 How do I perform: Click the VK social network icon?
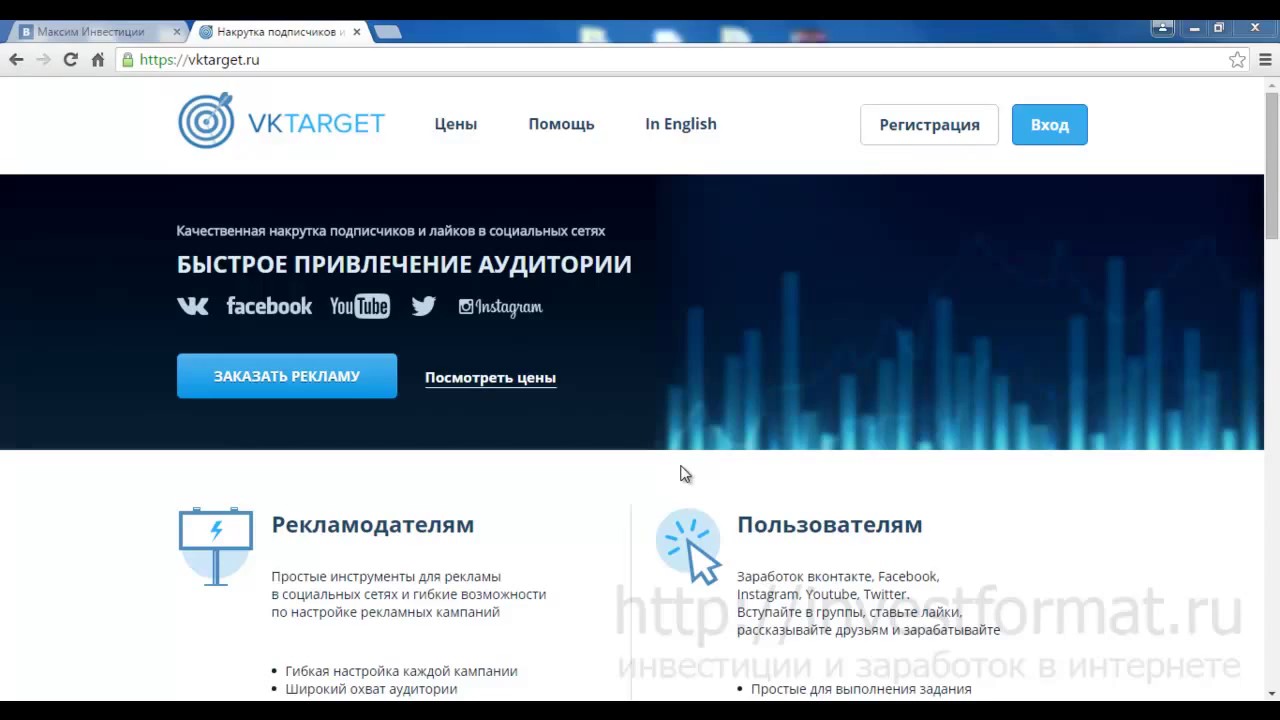193,306
